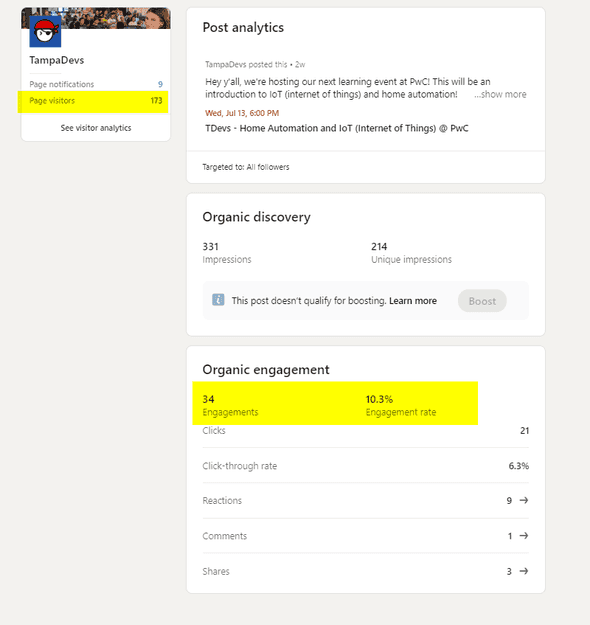The width and height of the screenshot is (590, 625).
Task: Click the TampaDevs page name
Action: click(x=57, y=60)
